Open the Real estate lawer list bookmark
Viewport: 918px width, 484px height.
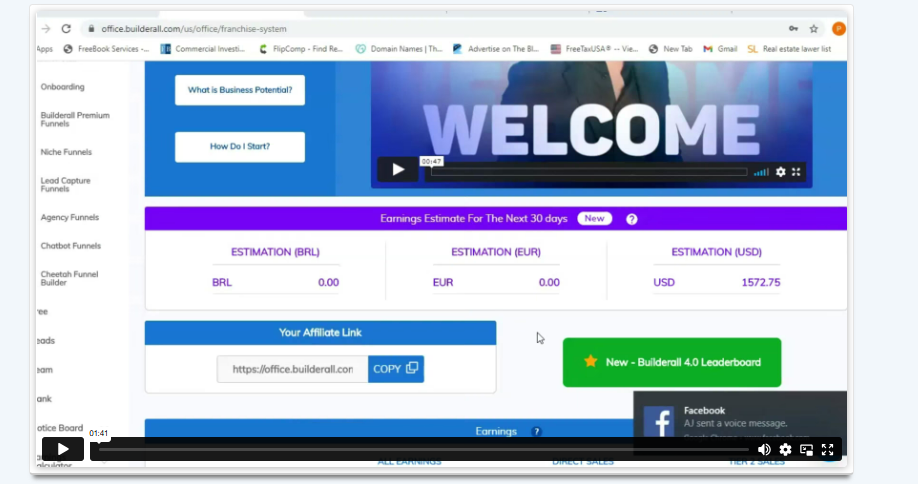[789, 49]
